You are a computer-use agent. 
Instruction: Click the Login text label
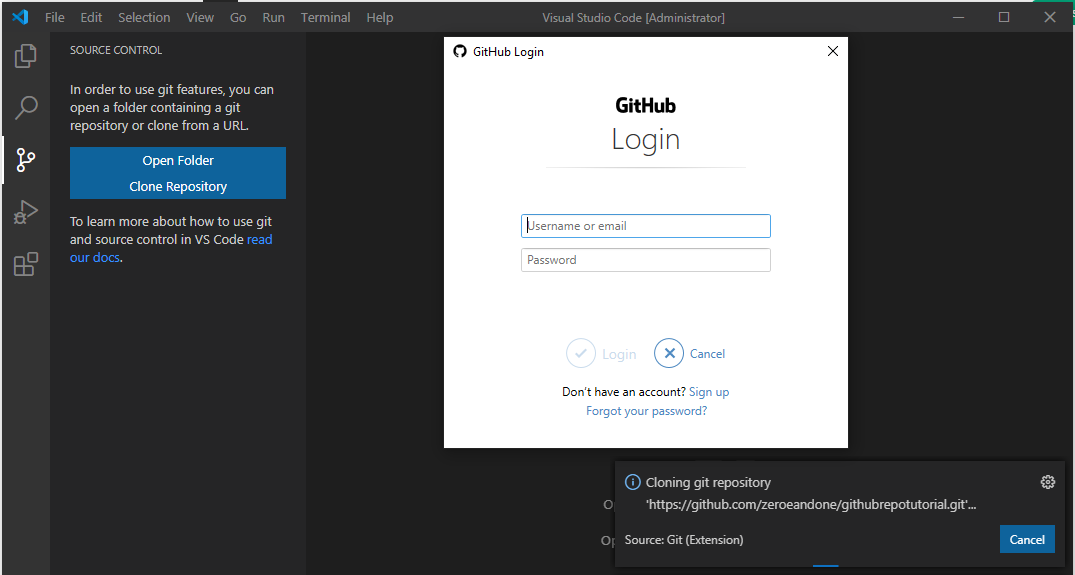pos(619,354)
